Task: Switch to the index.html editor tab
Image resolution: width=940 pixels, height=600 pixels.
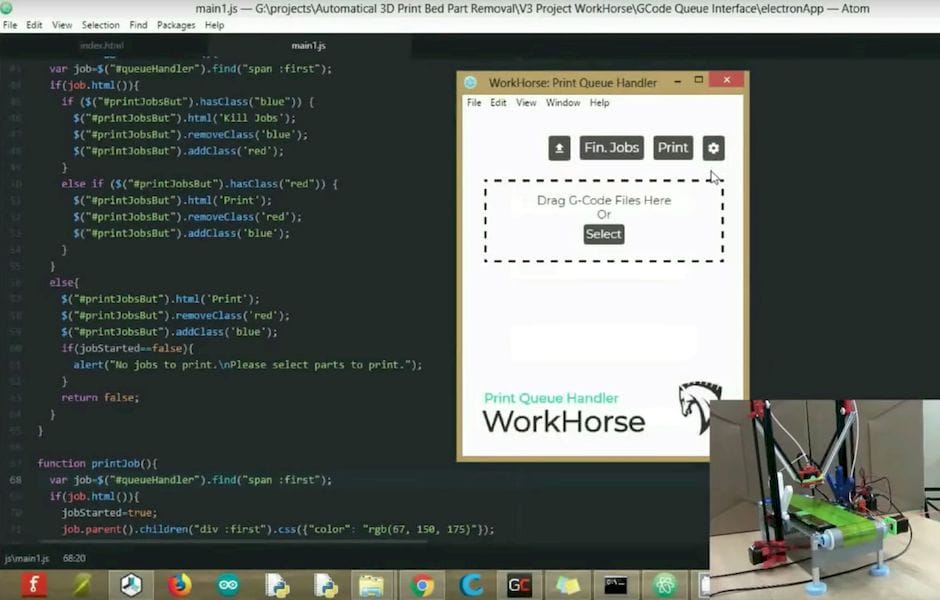Action: pos(102,46)
